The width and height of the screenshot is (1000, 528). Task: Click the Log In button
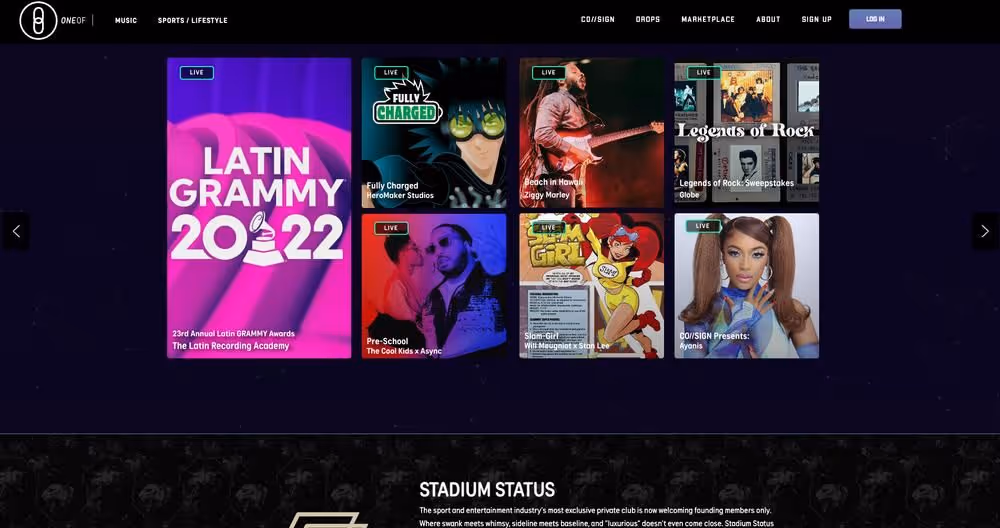875,19
